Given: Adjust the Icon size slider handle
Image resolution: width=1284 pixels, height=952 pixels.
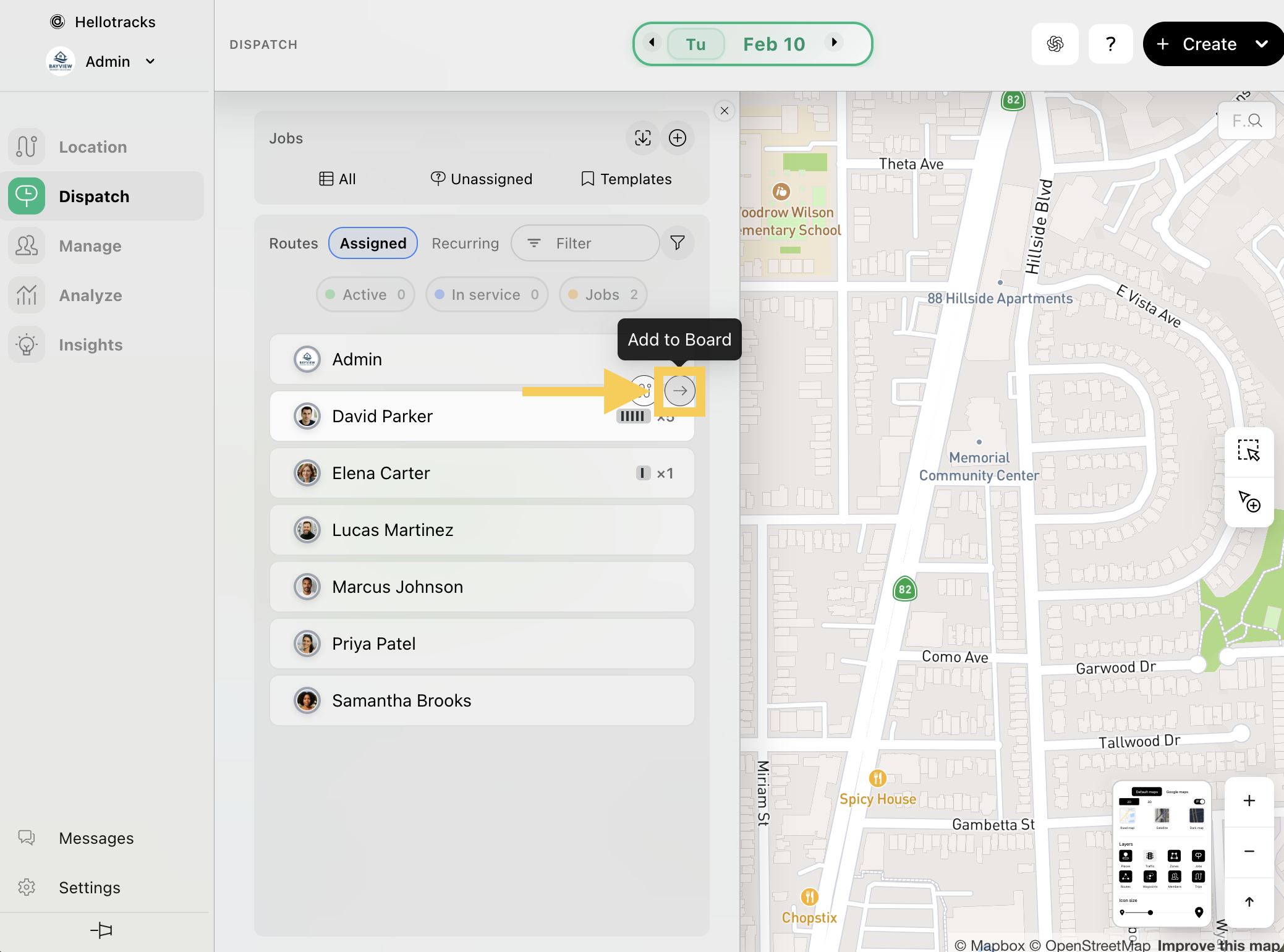Looking at the screenshot, I should pos(1150,912).
